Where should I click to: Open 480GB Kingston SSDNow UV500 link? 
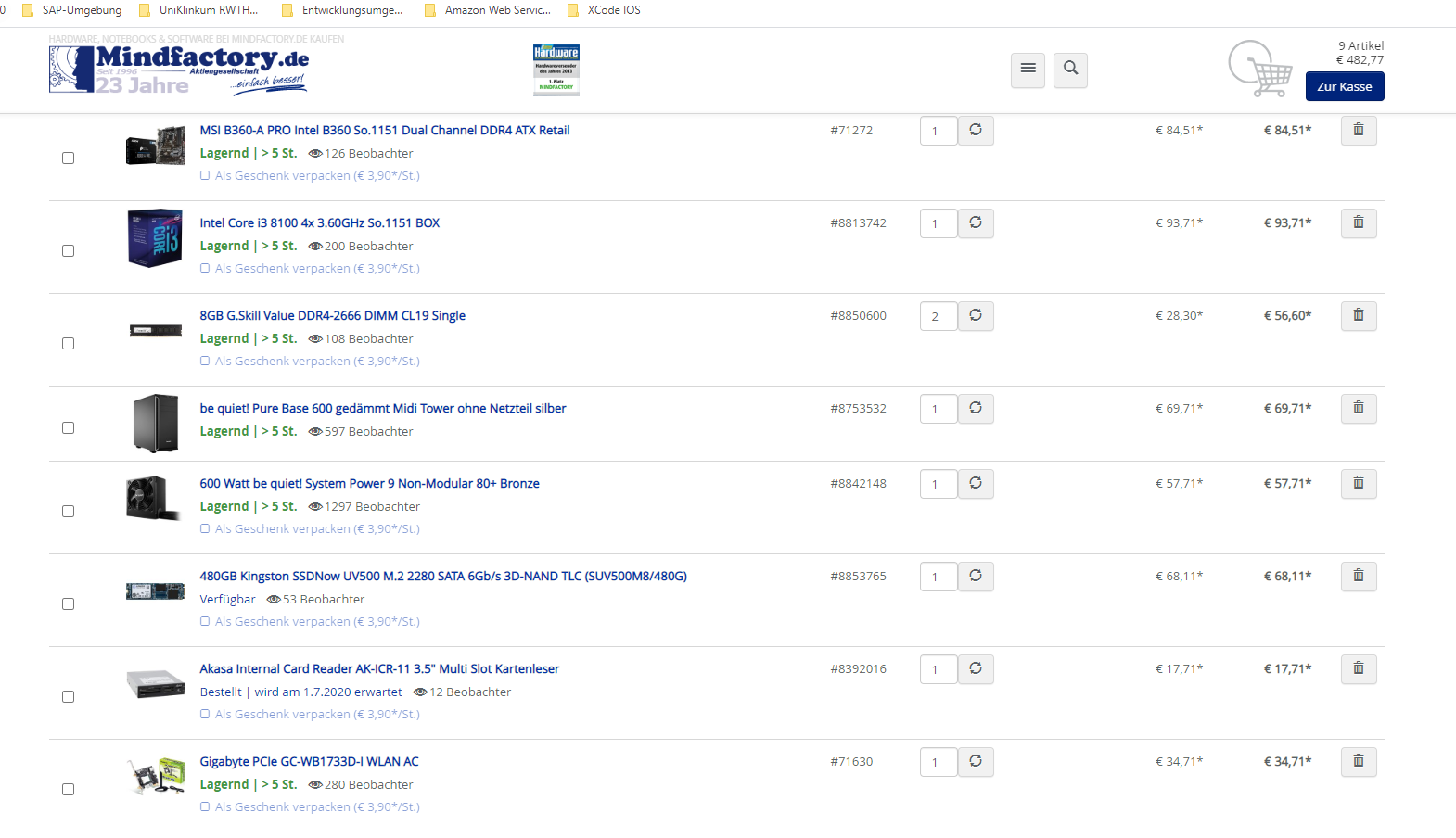pyautogui.click(x=443, y=577)
